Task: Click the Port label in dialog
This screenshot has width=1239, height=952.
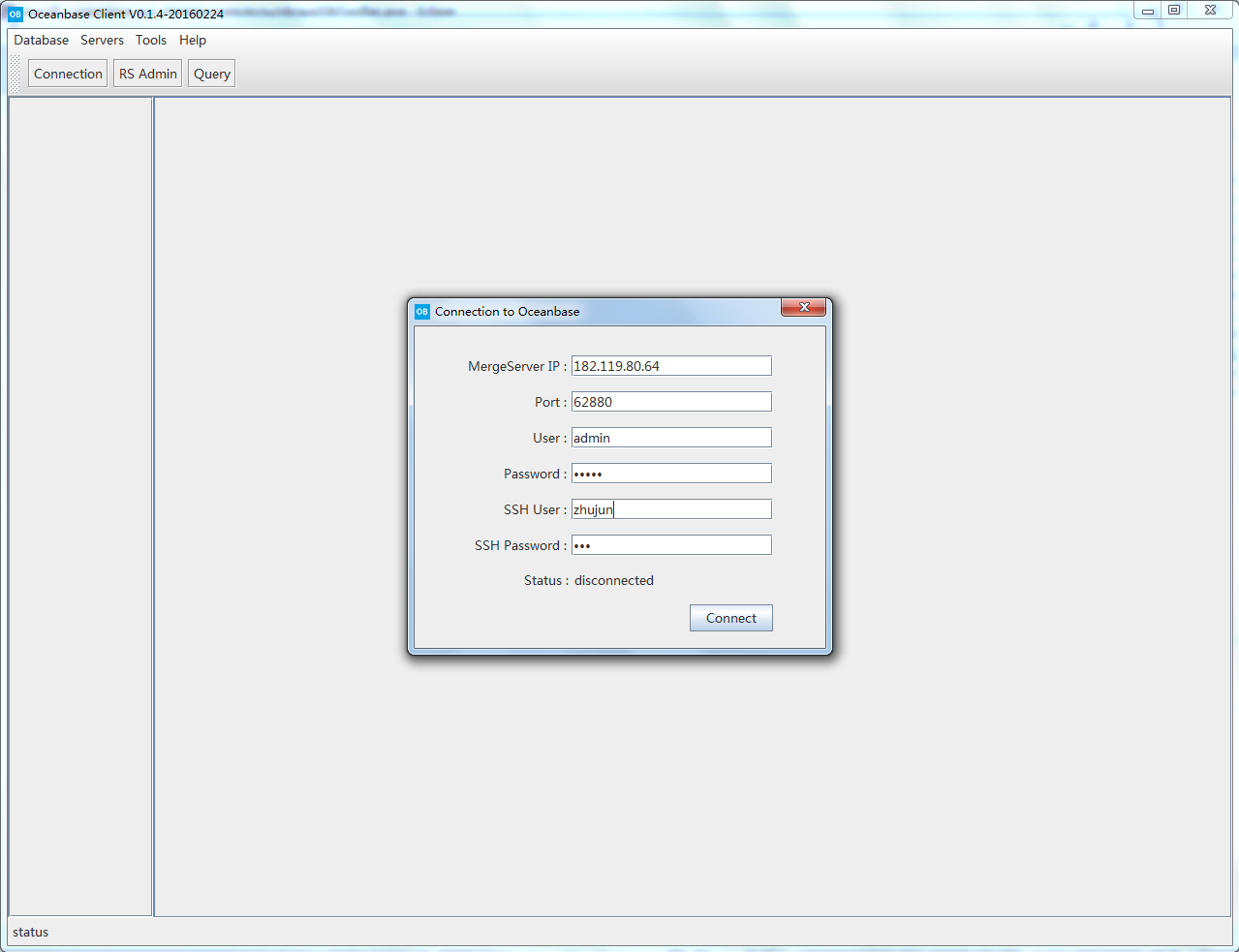Action: (x=551, y=402)
